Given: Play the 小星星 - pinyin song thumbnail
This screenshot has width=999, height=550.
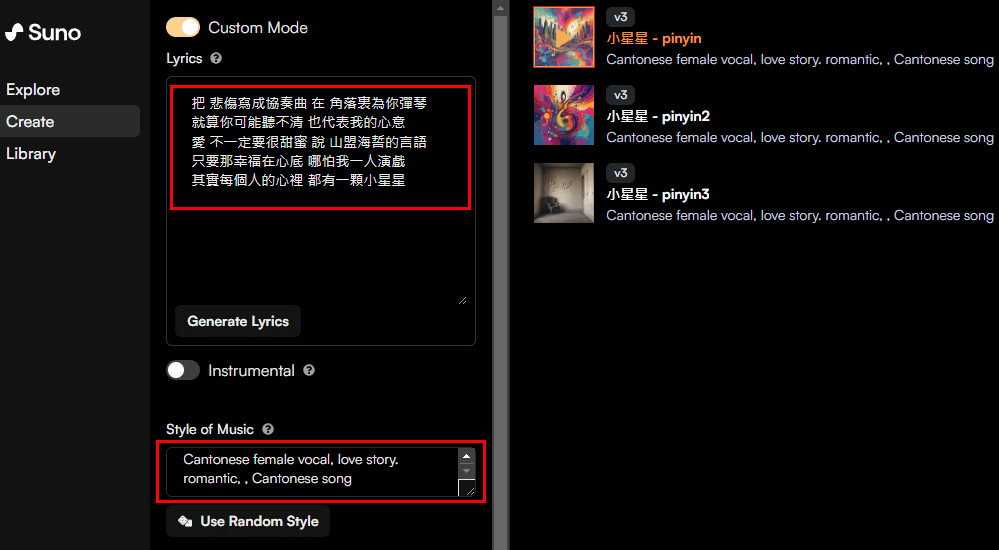Looking at the screenshot, I should click(564, 37).
